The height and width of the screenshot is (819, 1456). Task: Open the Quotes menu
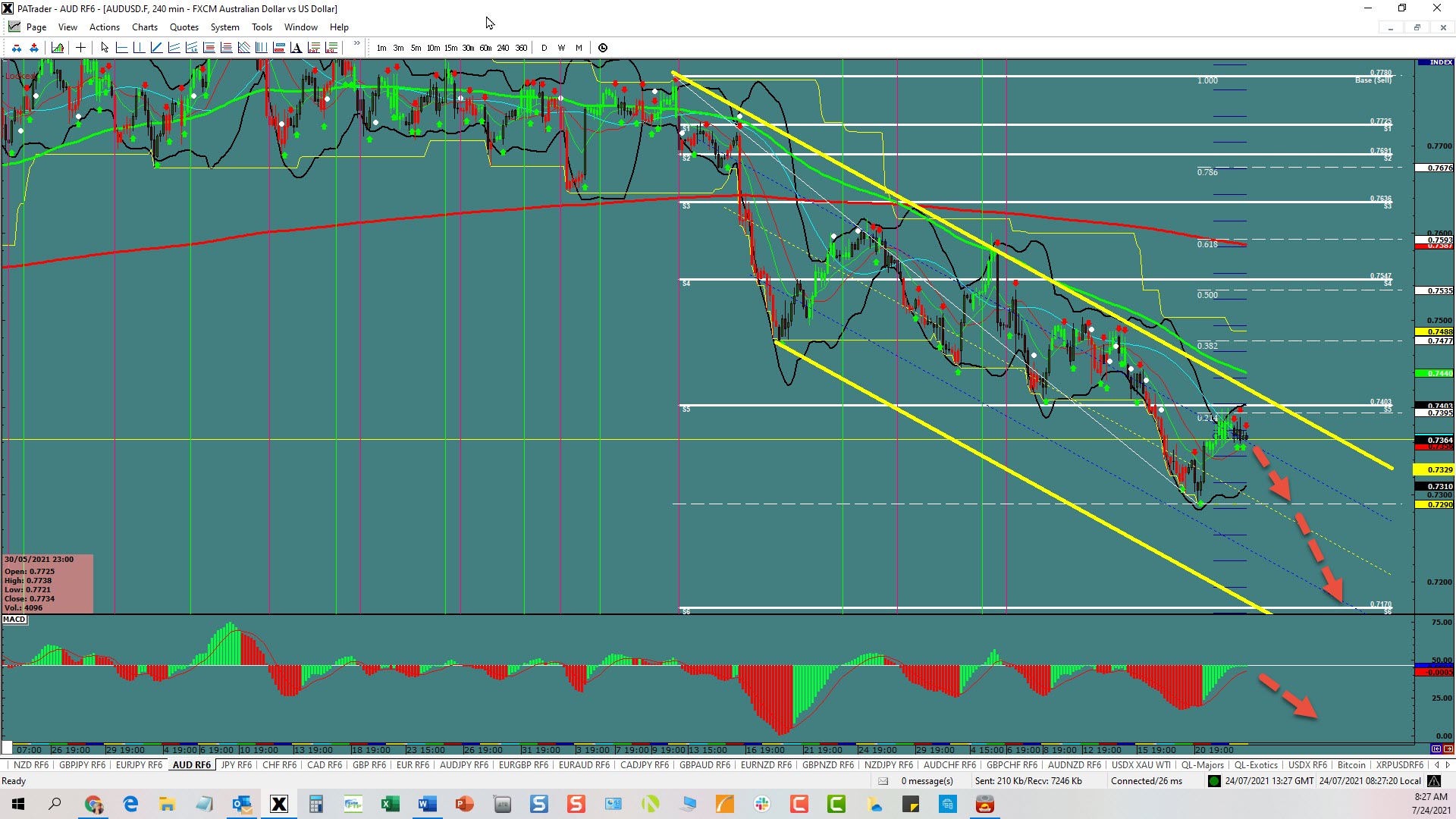(184, 27)
